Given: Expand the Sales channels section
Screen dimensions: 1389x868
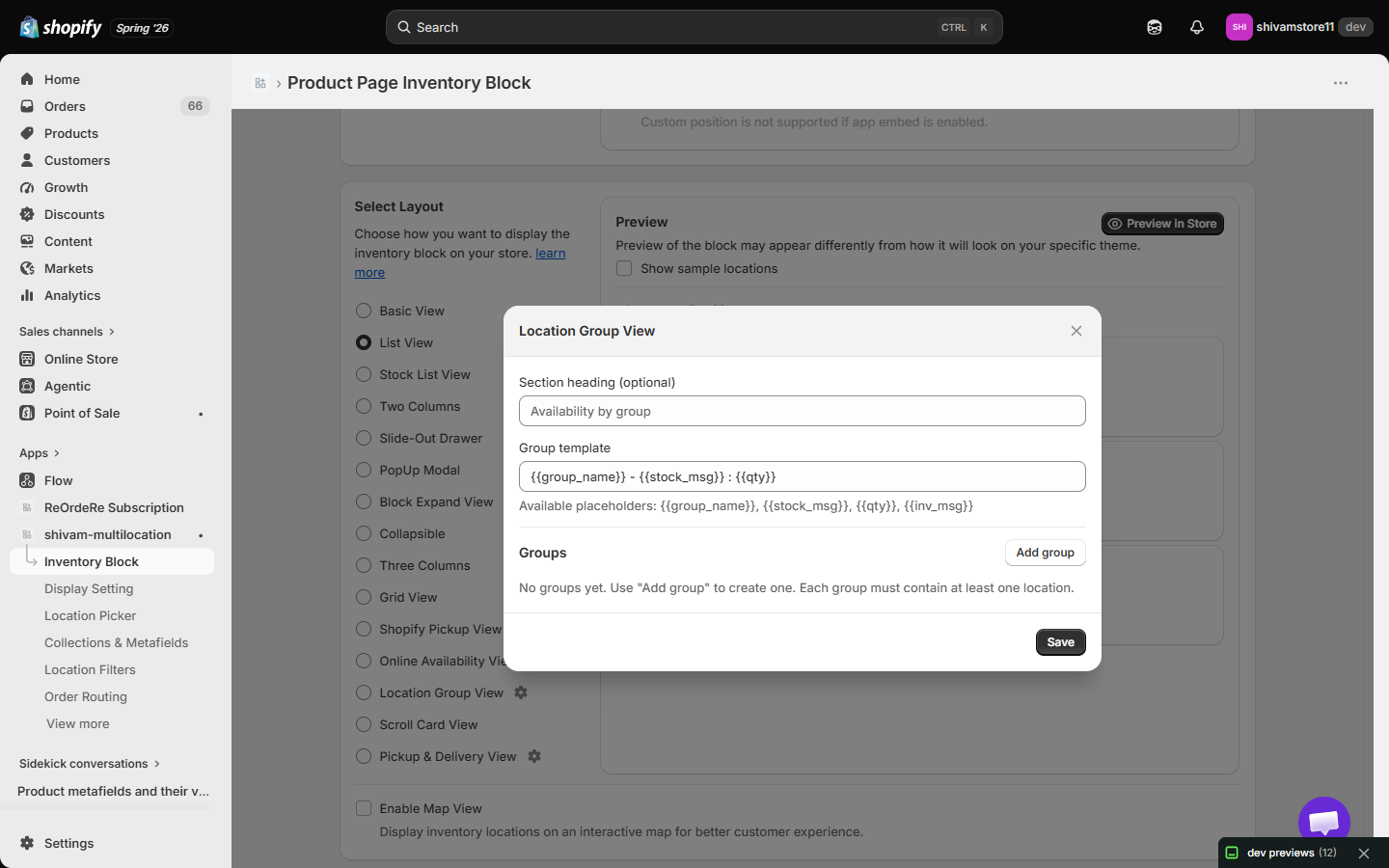Looking at the screenshot, I should (x=67, y=331).
